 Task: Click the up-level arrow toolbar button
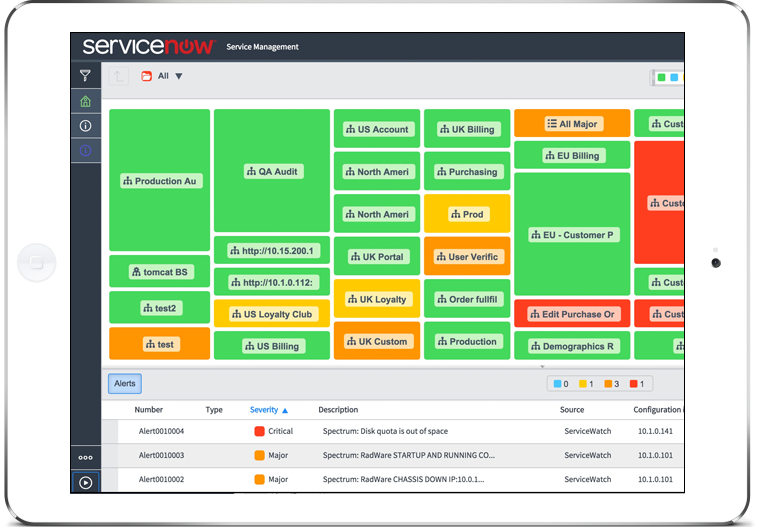(119, 76)
